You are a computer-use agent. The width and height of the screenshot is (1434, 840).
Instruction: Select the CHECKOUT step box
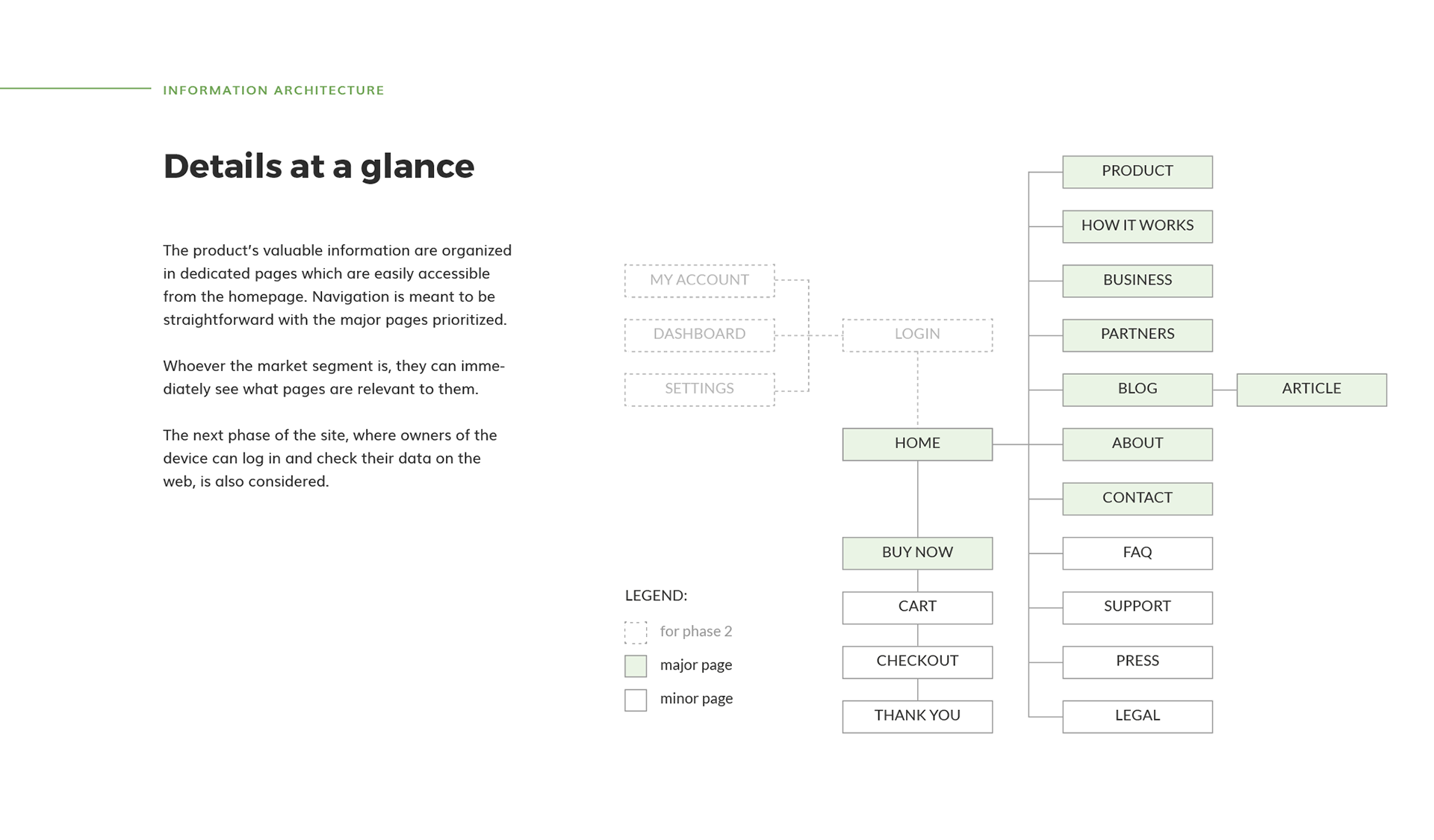(x=917, y=662)
